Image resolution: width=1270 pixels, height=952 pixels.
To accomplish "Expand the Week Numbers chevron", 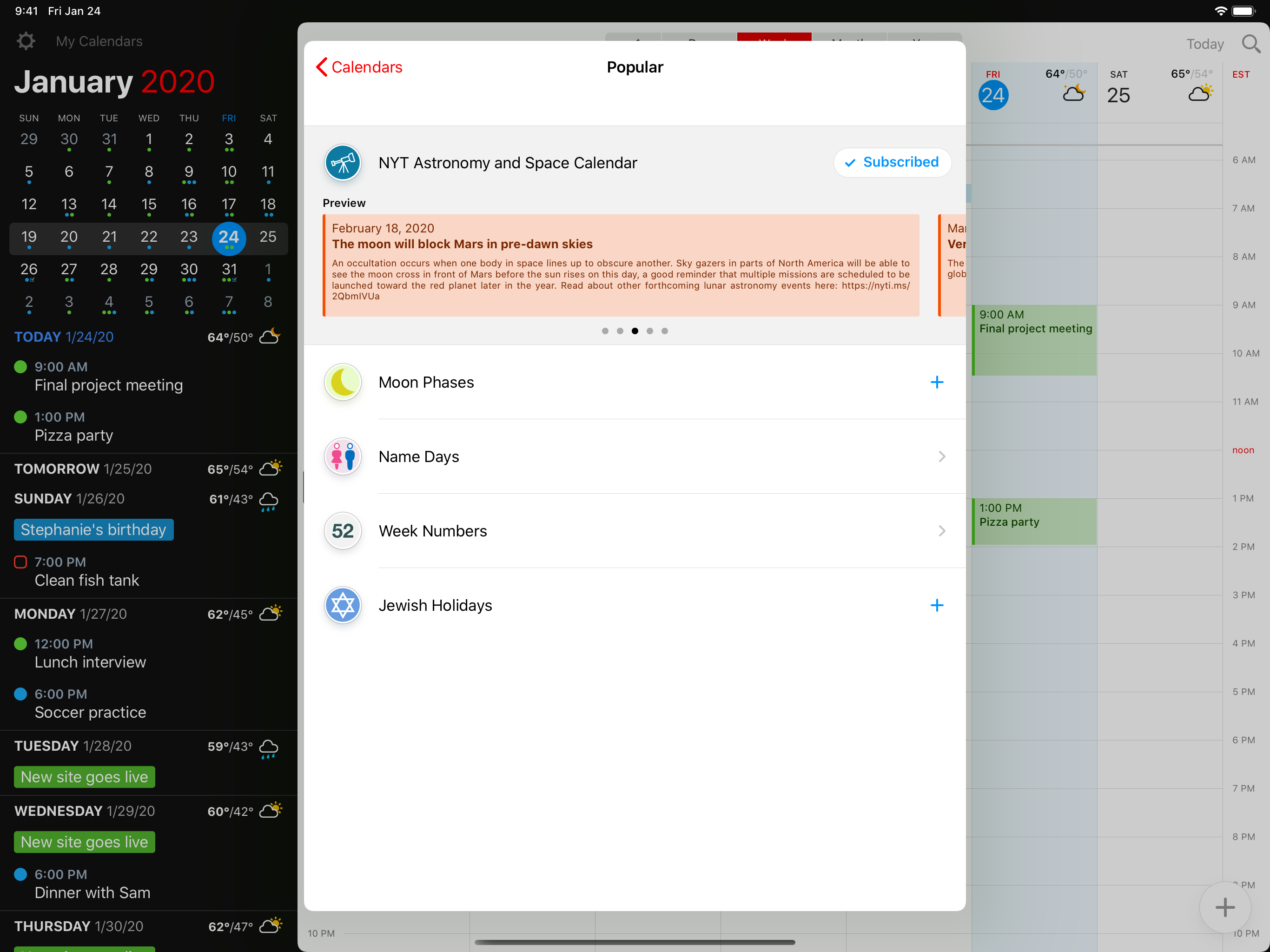I will pos(942,530).
